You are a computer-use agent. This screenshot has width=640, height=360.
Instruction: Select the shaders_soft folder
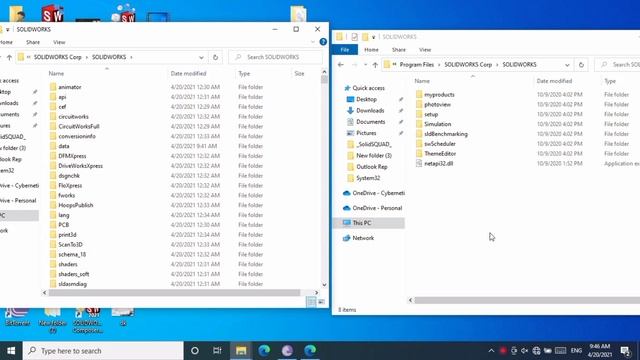[x=73, y=274]
